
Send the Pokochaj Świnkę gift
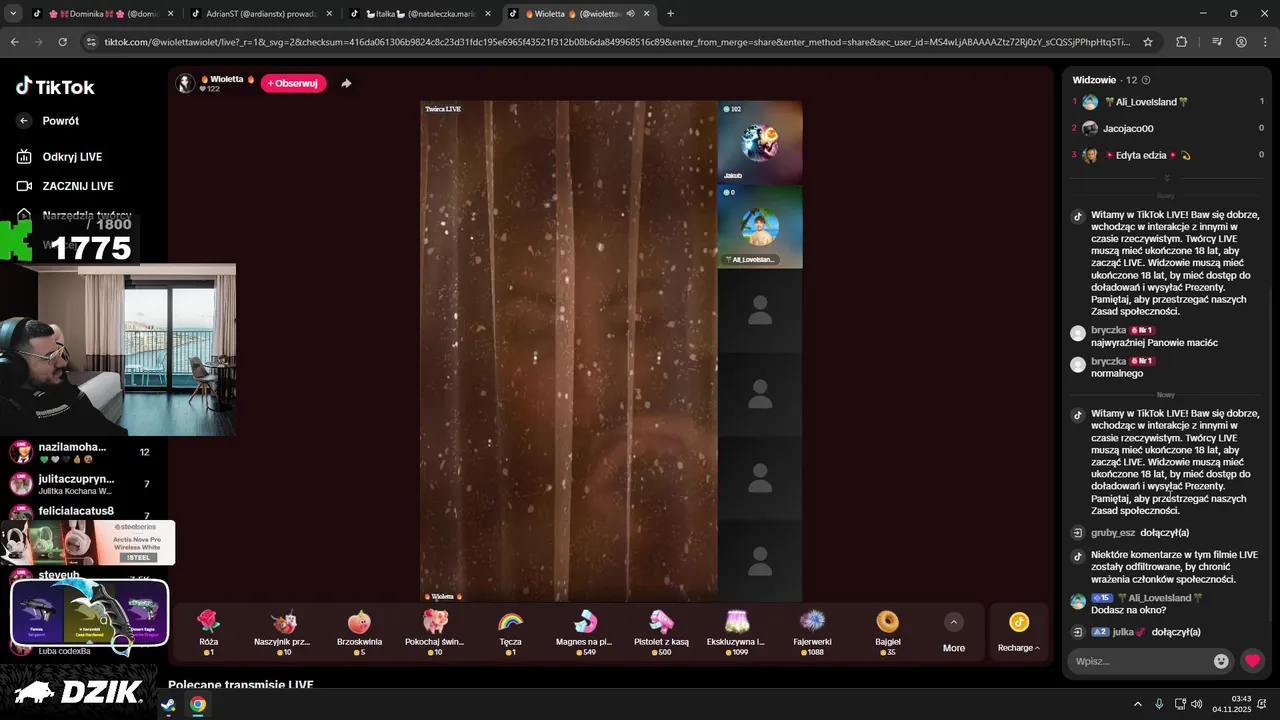coord(435,632)
